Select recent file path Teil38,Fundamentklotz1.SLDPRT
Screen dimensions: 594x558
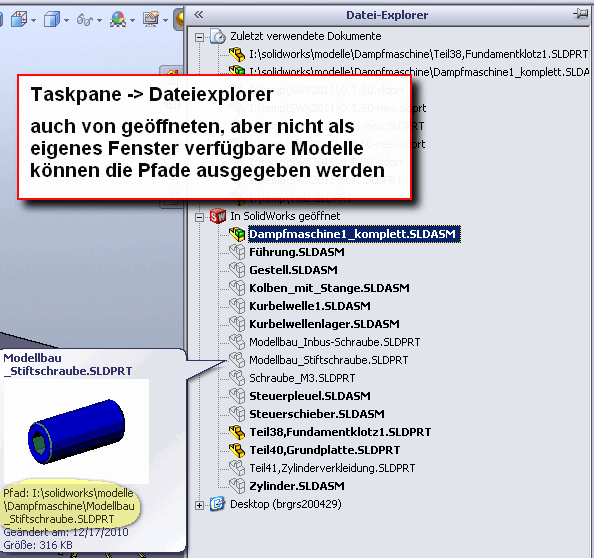[x=419, y=55]
